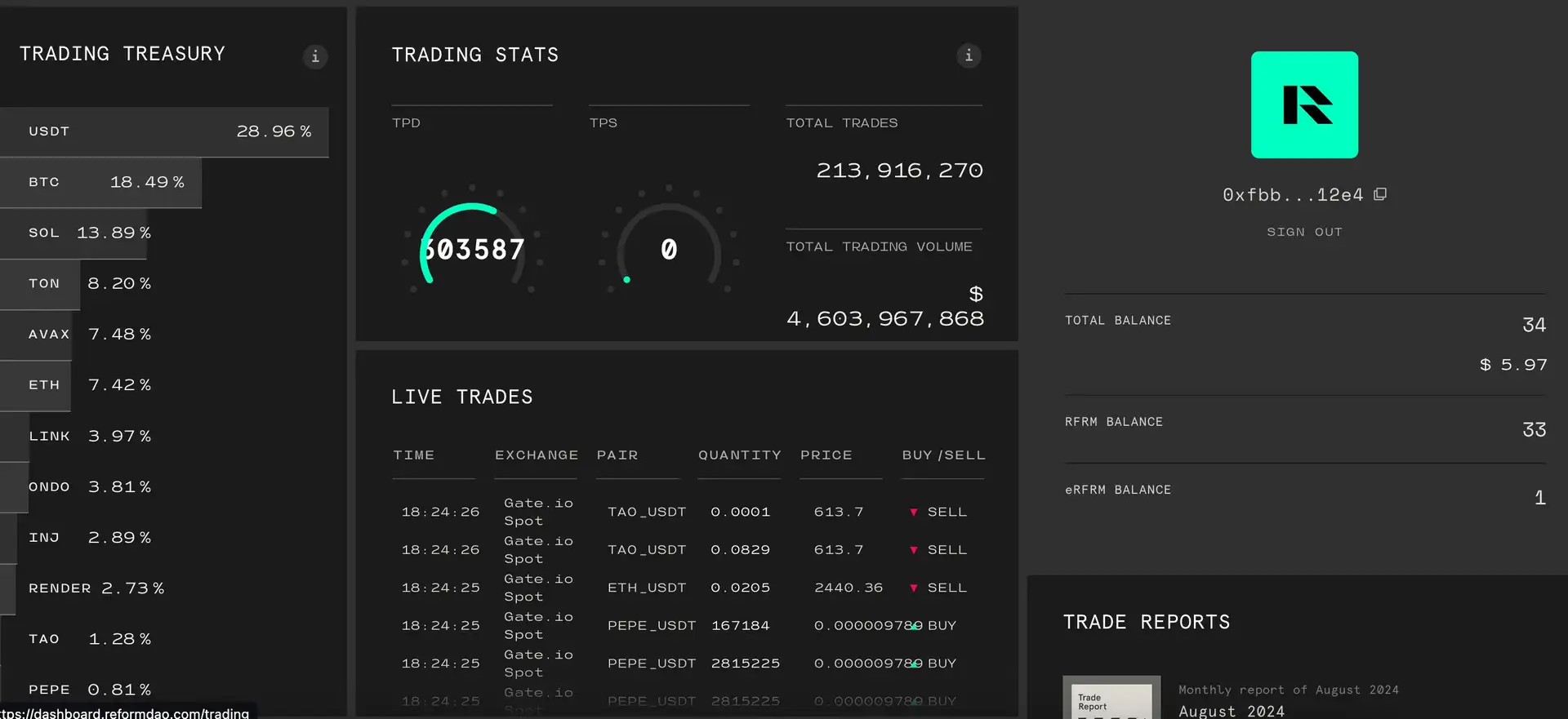The height and width of the screenshot is (719, 1568).
Task: Copy the wallet address with copy icon
Action: click(x=1380, y=194)
